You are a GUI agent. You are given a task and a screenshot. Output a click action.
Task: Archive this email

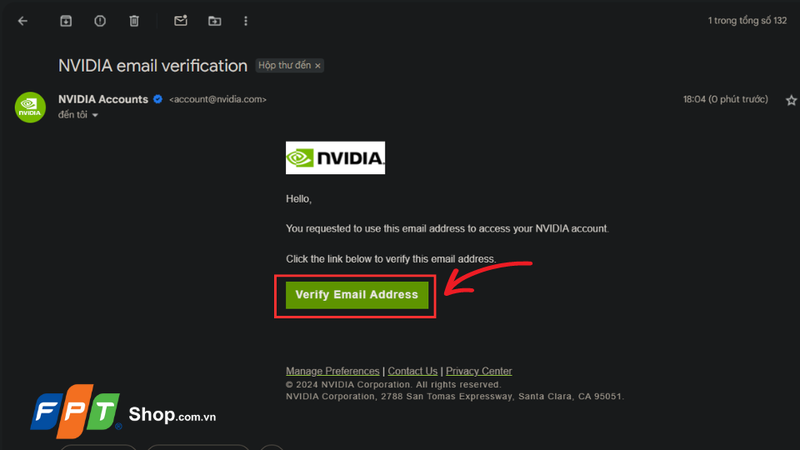[x=66, y=21]
